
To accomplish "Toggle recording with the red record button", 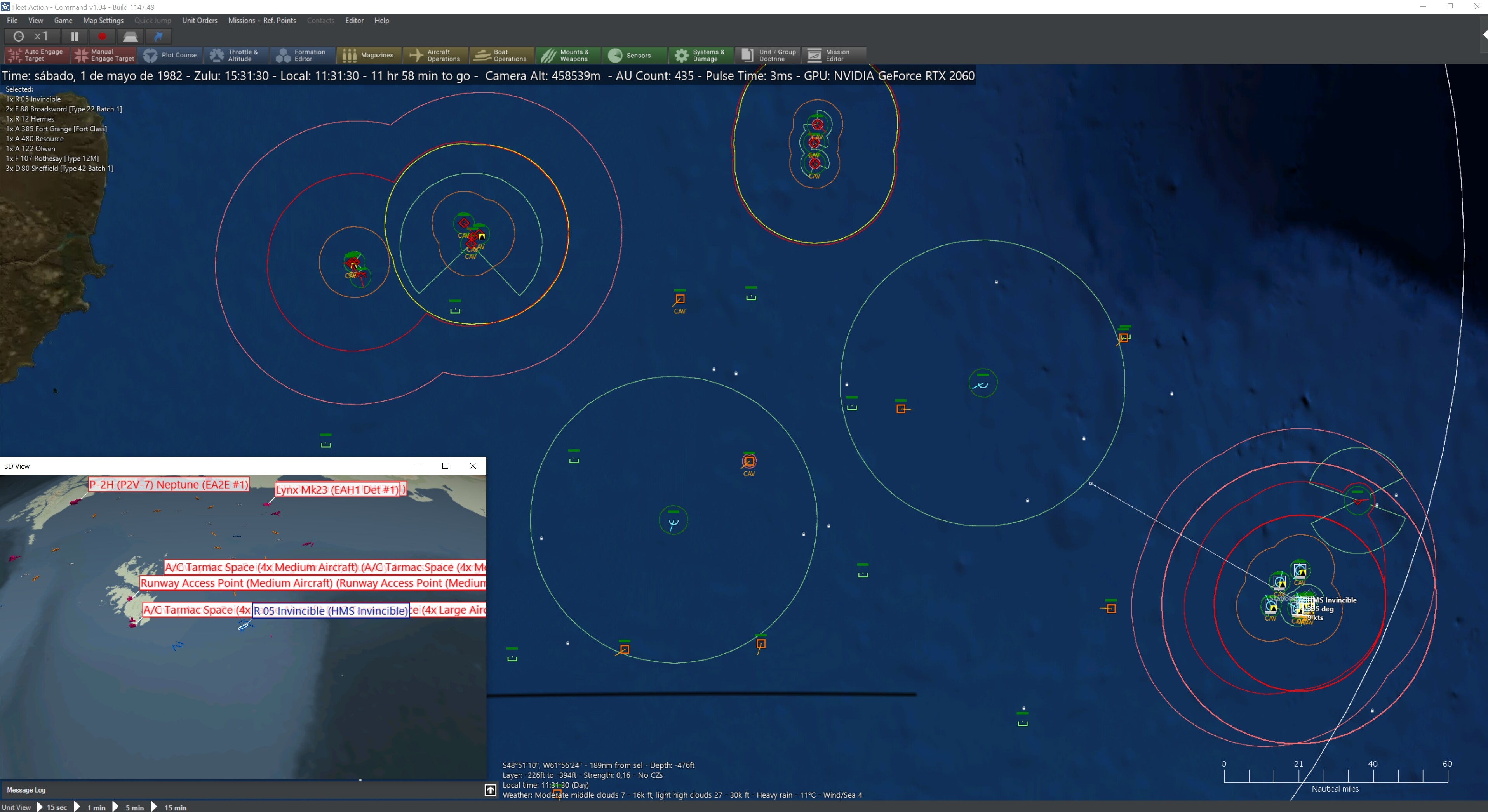I will [x=102, y=36].
